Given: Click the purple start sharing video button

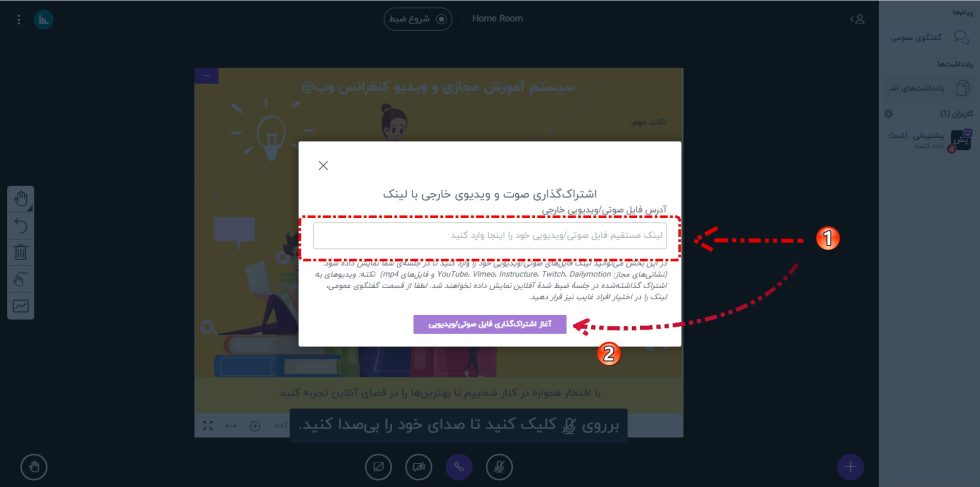Looking at the screenshot, I should (x=490, y=324).
